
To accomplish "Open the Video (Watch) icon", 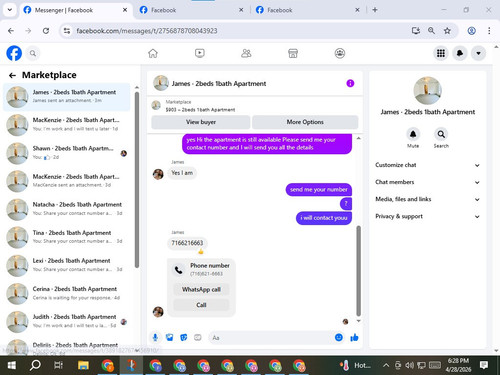I will 200,53.
